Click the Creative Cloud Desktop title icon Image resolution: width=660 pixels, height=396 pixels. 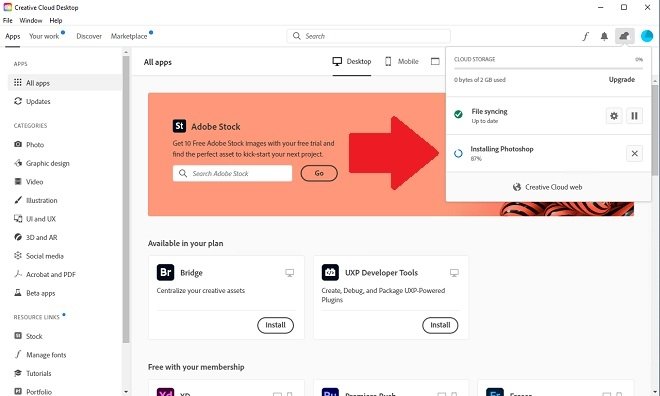[x=8, y=7]
